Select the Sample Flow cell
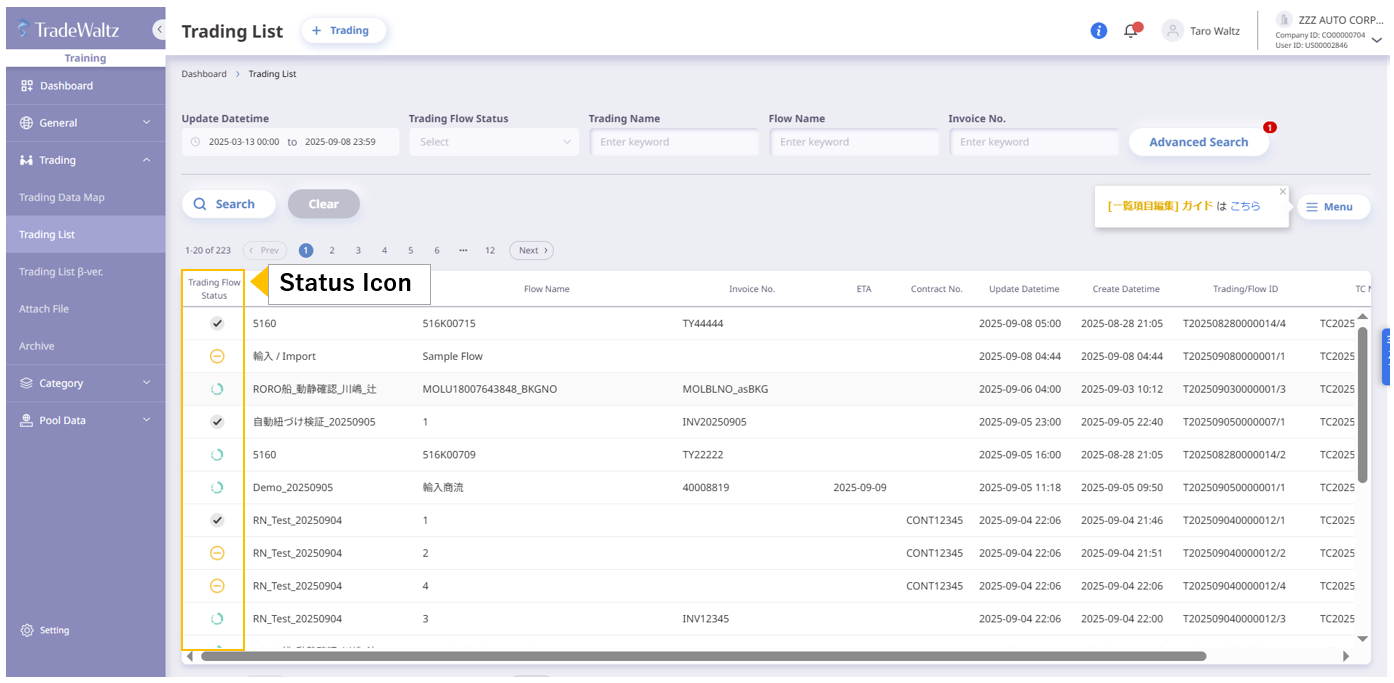This screenshot has width=1394, height=683. (x=453, y=356)
